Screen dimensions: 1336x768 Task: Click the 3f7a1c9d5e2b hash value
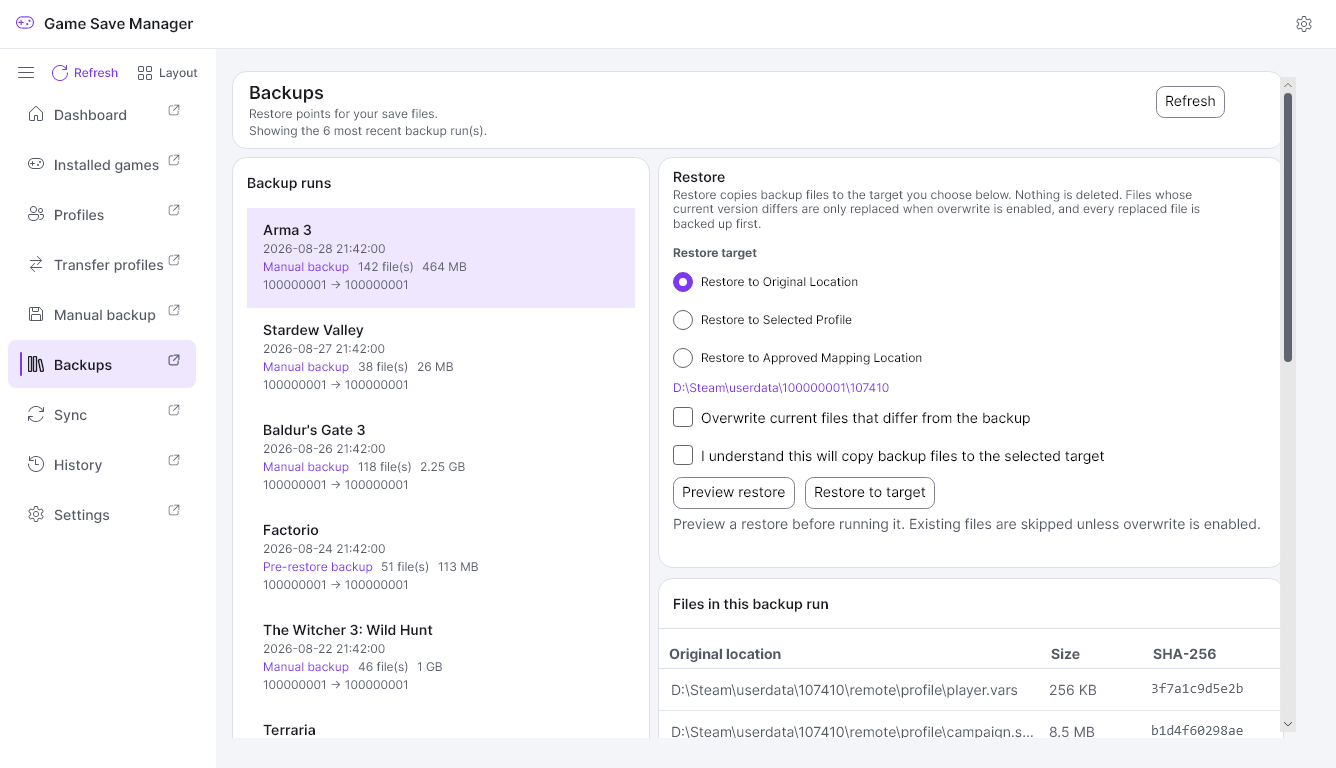pyautogui.click(x=1197, y=689)
